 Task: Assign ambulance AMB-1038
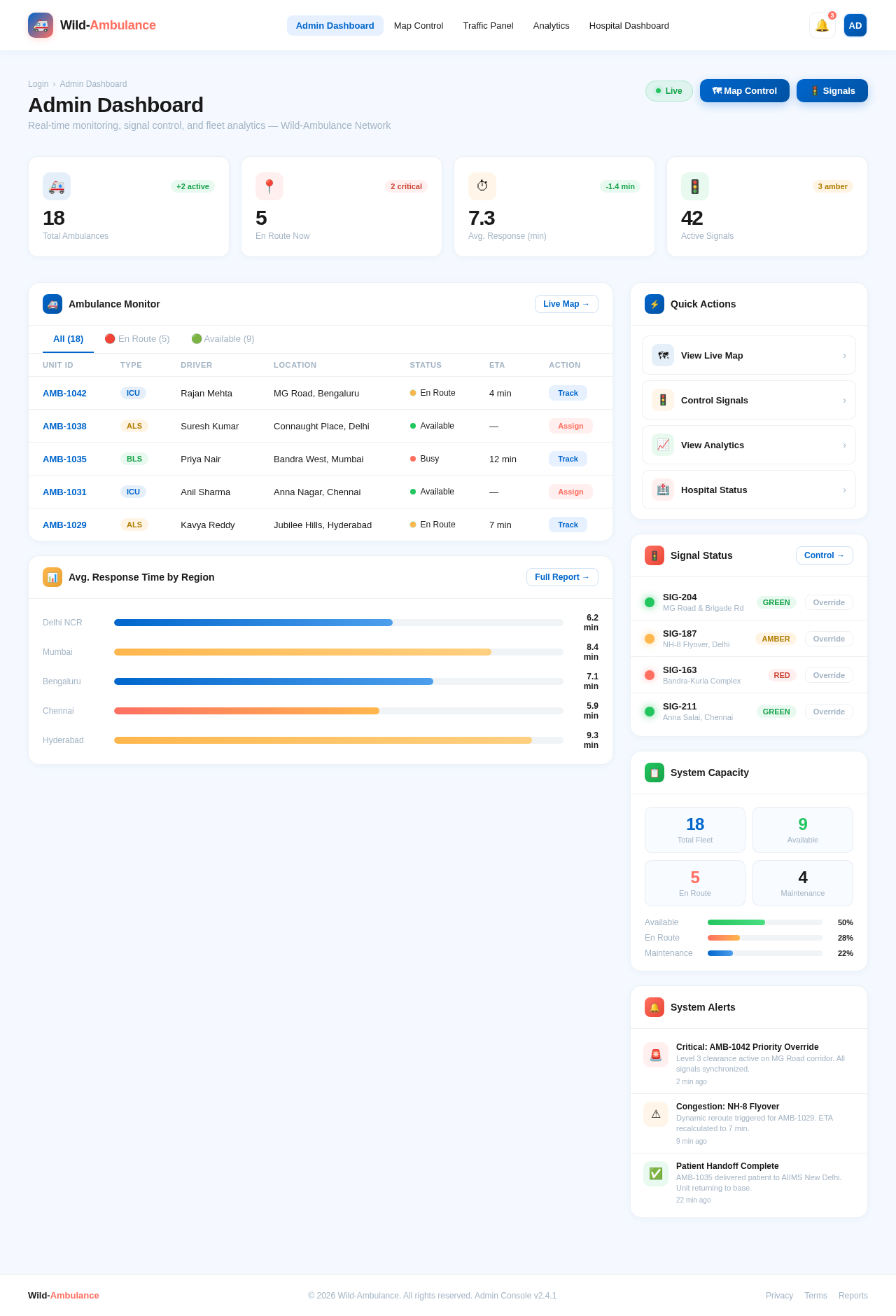click(570, 426)
